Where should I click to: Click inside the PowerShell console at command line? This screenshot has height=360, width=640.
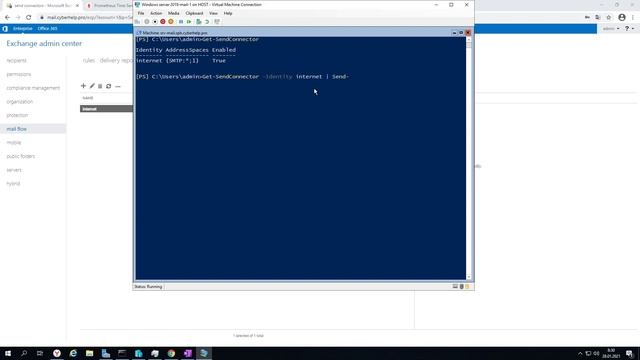click(x=242, y=76)
